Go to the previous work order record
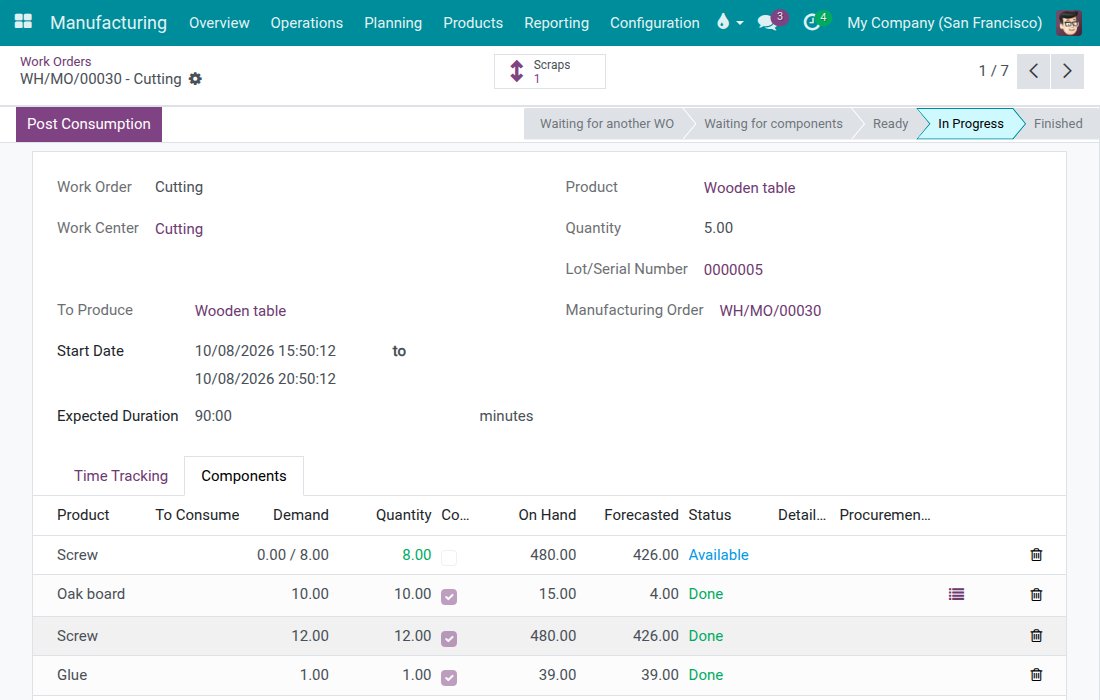 coord(1033,71)
